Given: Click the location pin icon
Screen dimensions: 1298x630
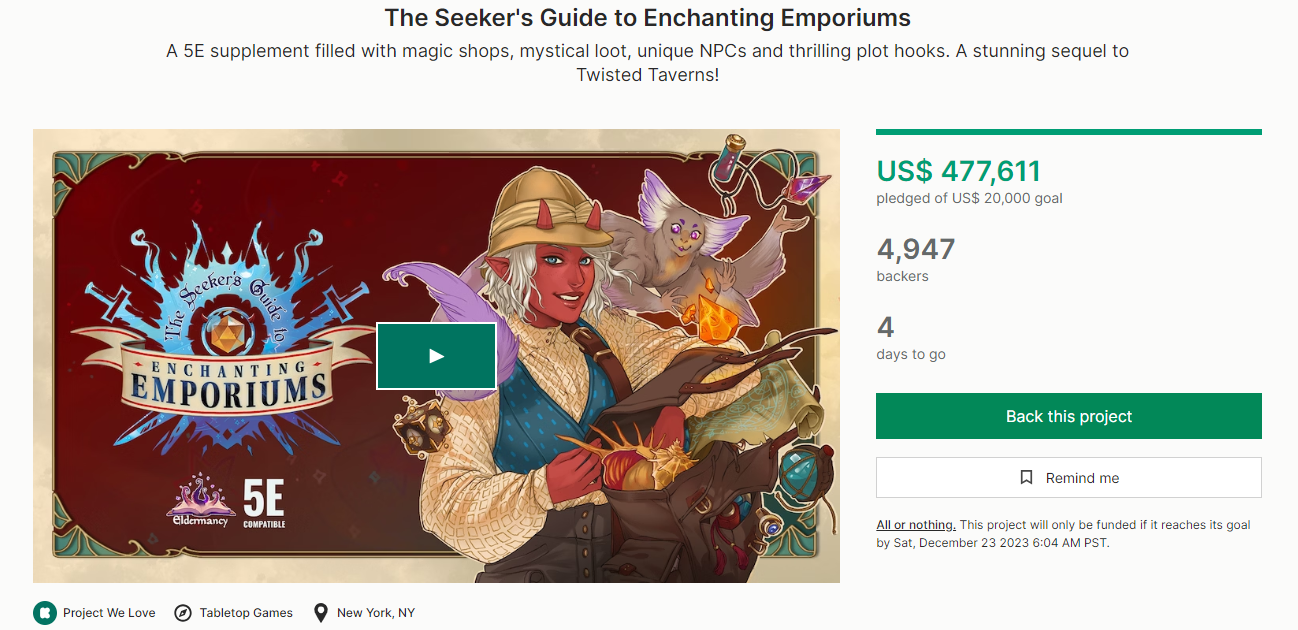Looking at the screenshot, I should pos(320,613).
